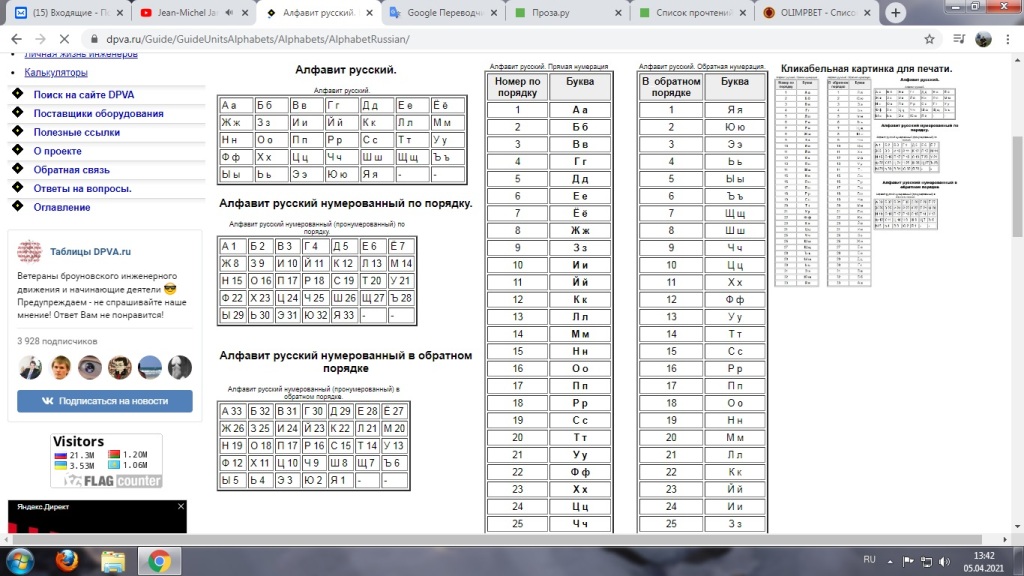Click scroll-down arrow of vertical scrollbar
The width and height of the screenshot is (1024, 576).
tap(1017, 526)
